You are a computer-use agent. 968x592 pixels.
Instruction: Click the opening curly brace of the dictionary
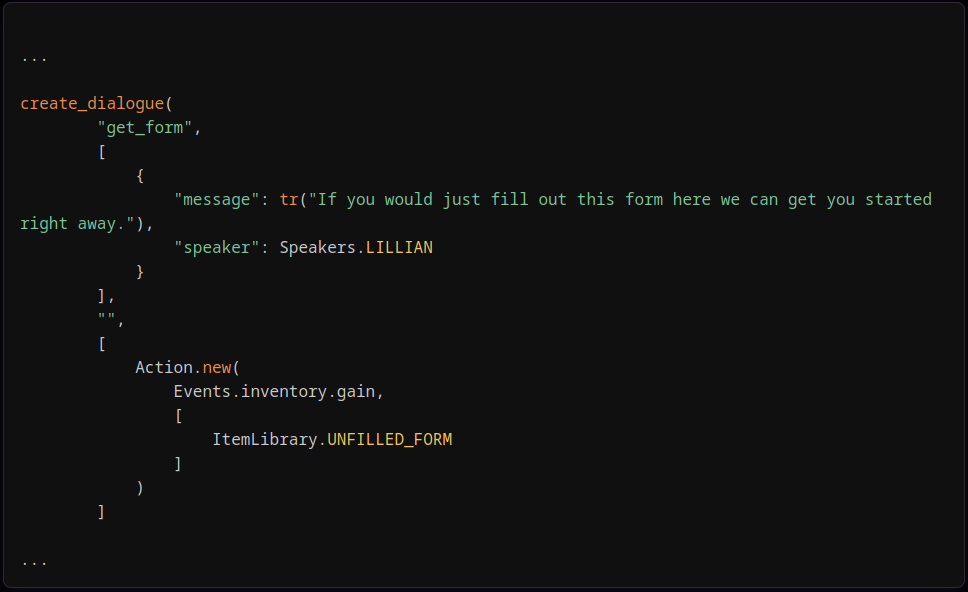[140, 176]
